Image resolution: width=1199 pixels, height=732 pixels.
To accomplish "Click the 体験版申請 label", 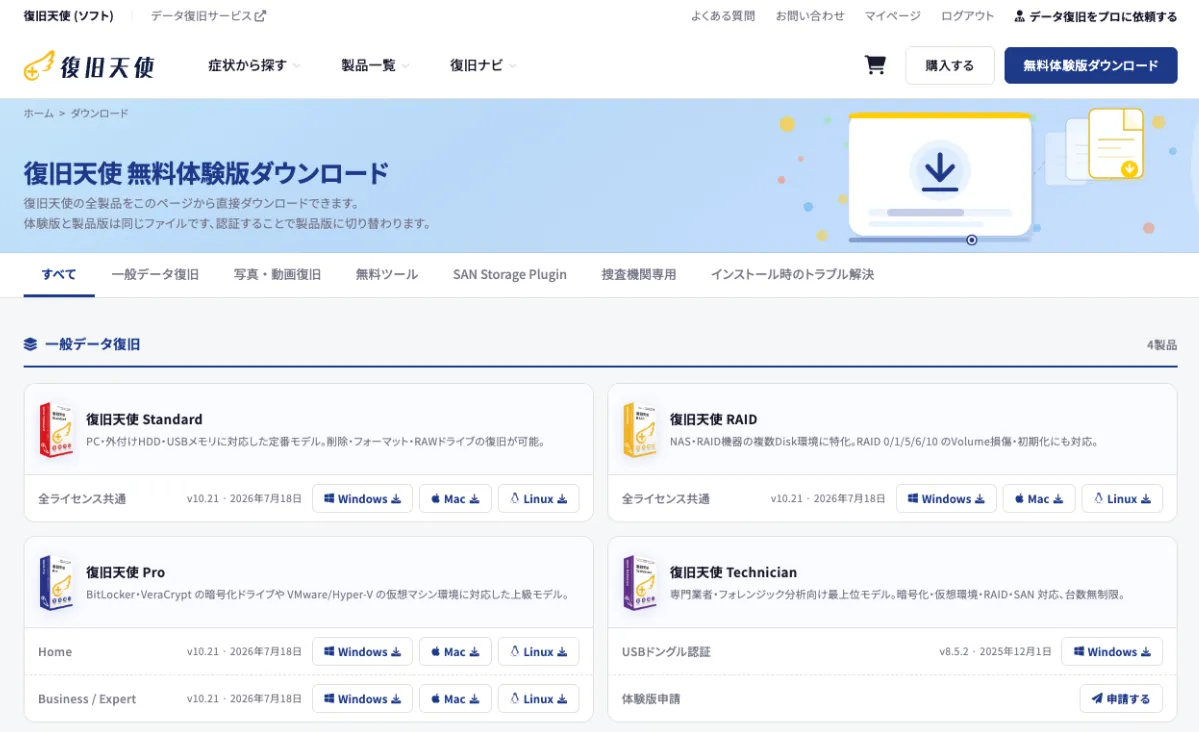I will click(651, 699).
